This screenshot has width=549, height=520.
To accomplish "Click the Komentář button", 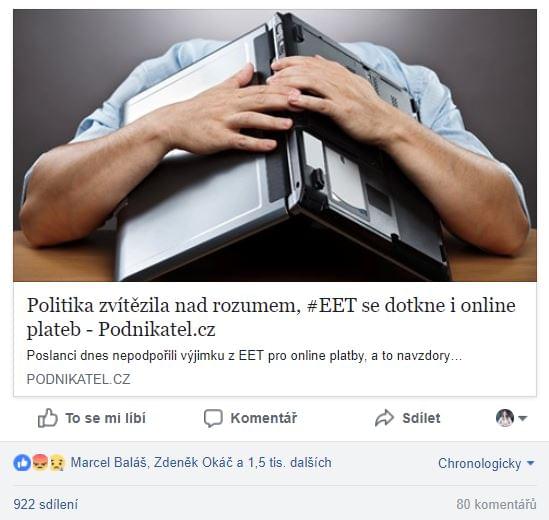I will point(250,418).
